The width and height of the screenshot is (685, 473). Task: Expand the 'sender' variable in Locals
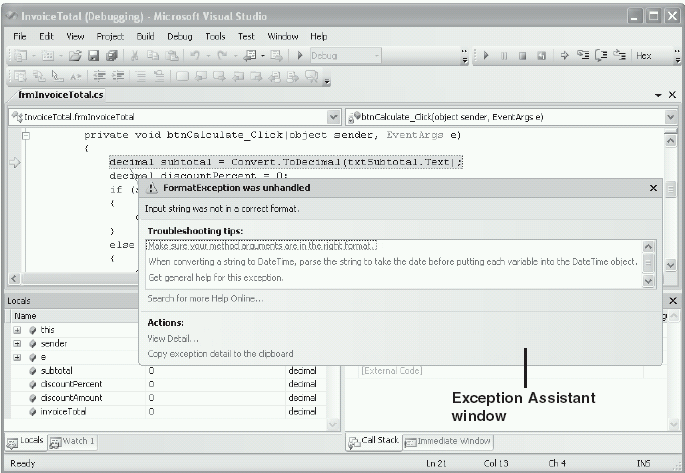pyautogui.click(x=17, y=344)
